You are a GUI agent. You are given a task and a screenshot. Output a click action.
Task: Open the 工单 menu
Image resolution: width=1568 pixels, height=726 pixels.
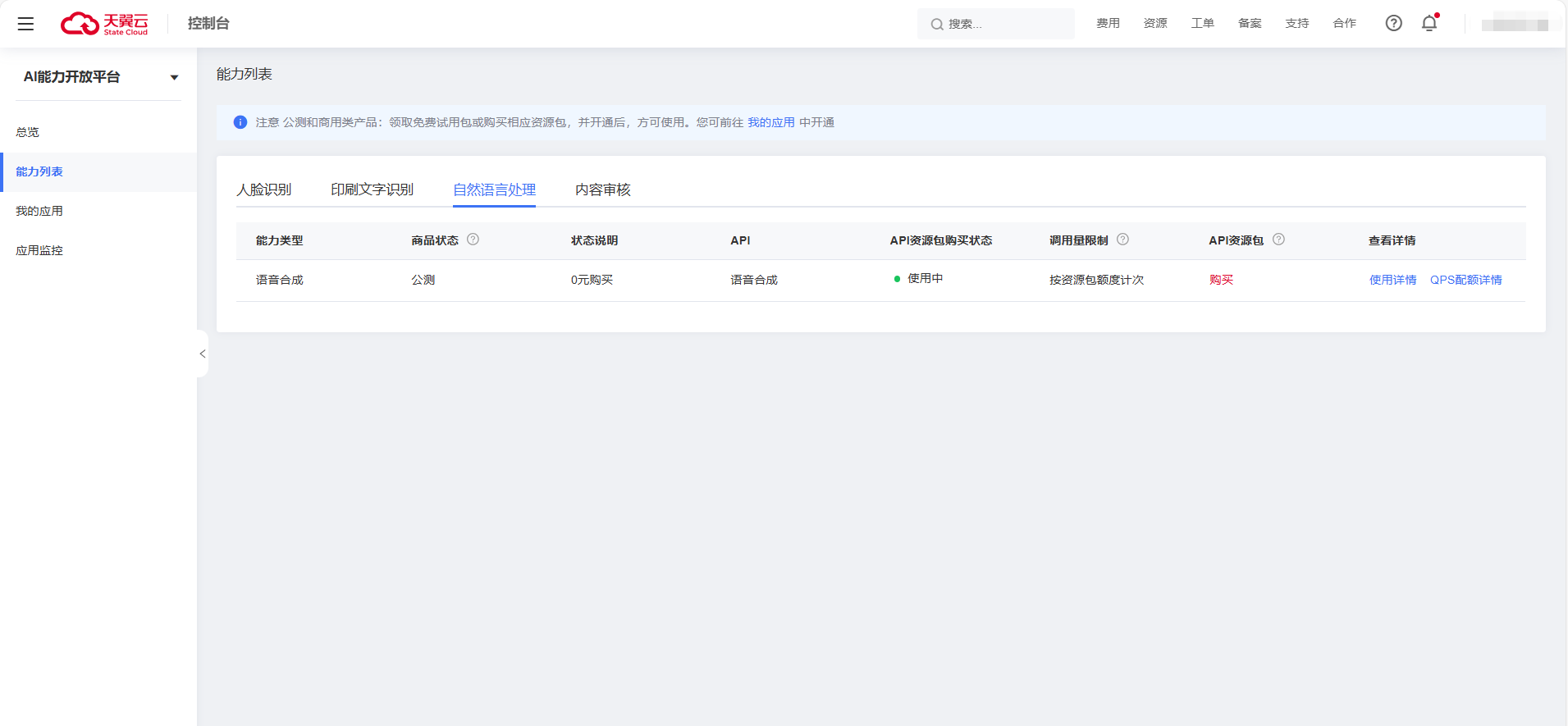[x=1202, y=24]
